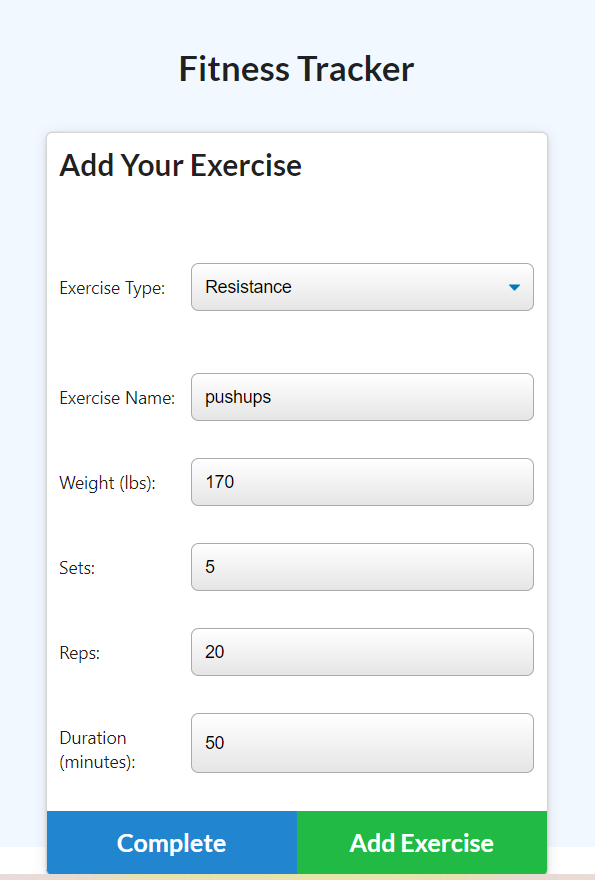Screen dimensions: 595x880
Task: Click the pushups text in Exercise Name
Action: pyautogui.click(x=235, y=397)
